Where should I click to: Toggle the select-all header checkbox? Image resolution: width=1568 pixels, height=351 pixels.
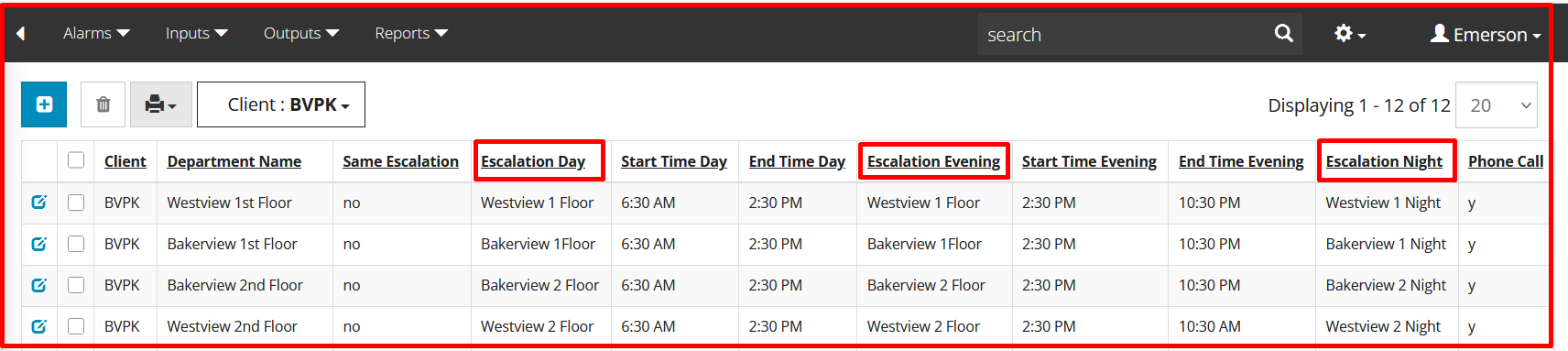(76, 160)
